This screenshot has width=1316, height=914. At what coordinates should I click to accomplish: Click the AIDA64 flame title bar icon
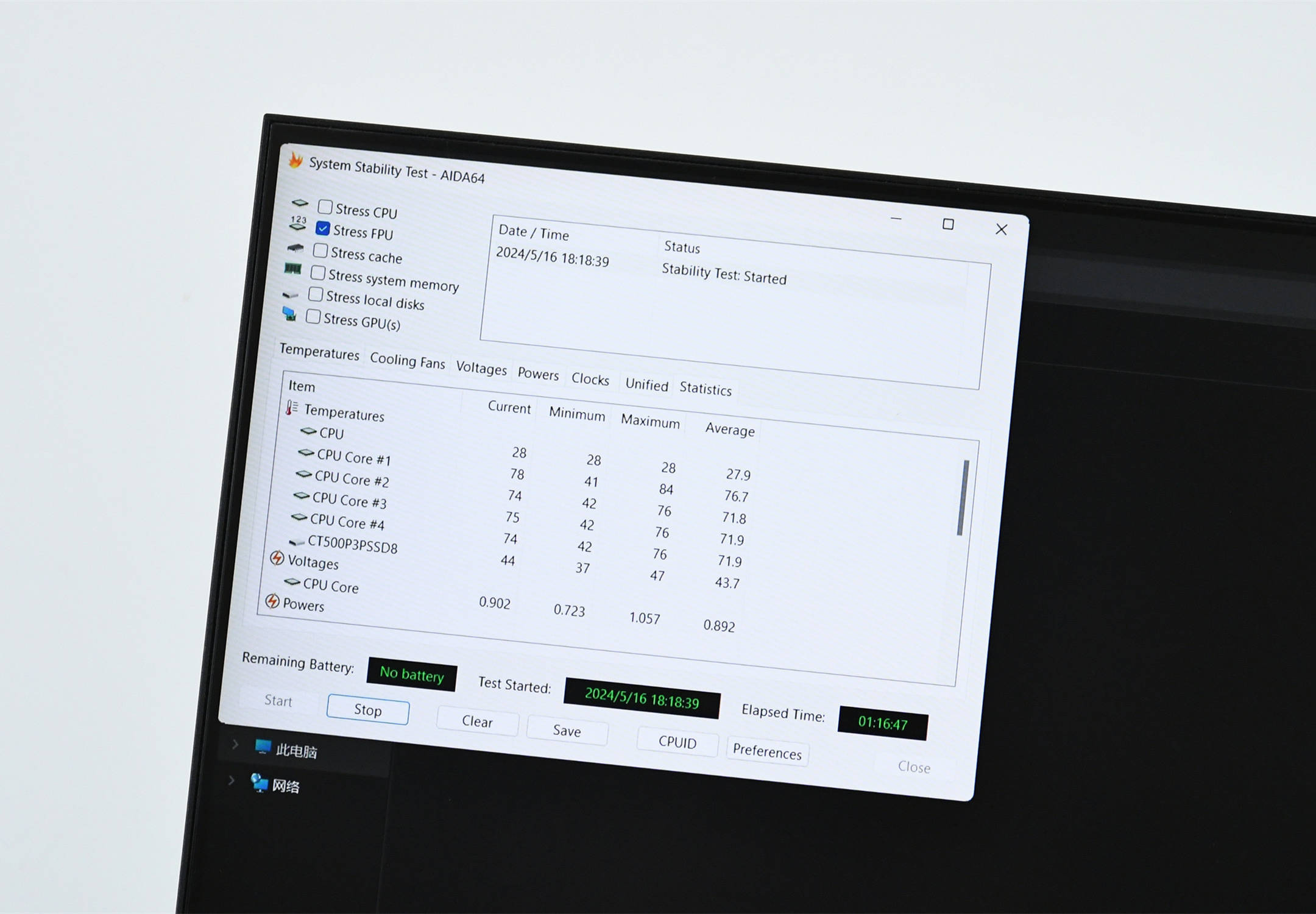point(295,160)
